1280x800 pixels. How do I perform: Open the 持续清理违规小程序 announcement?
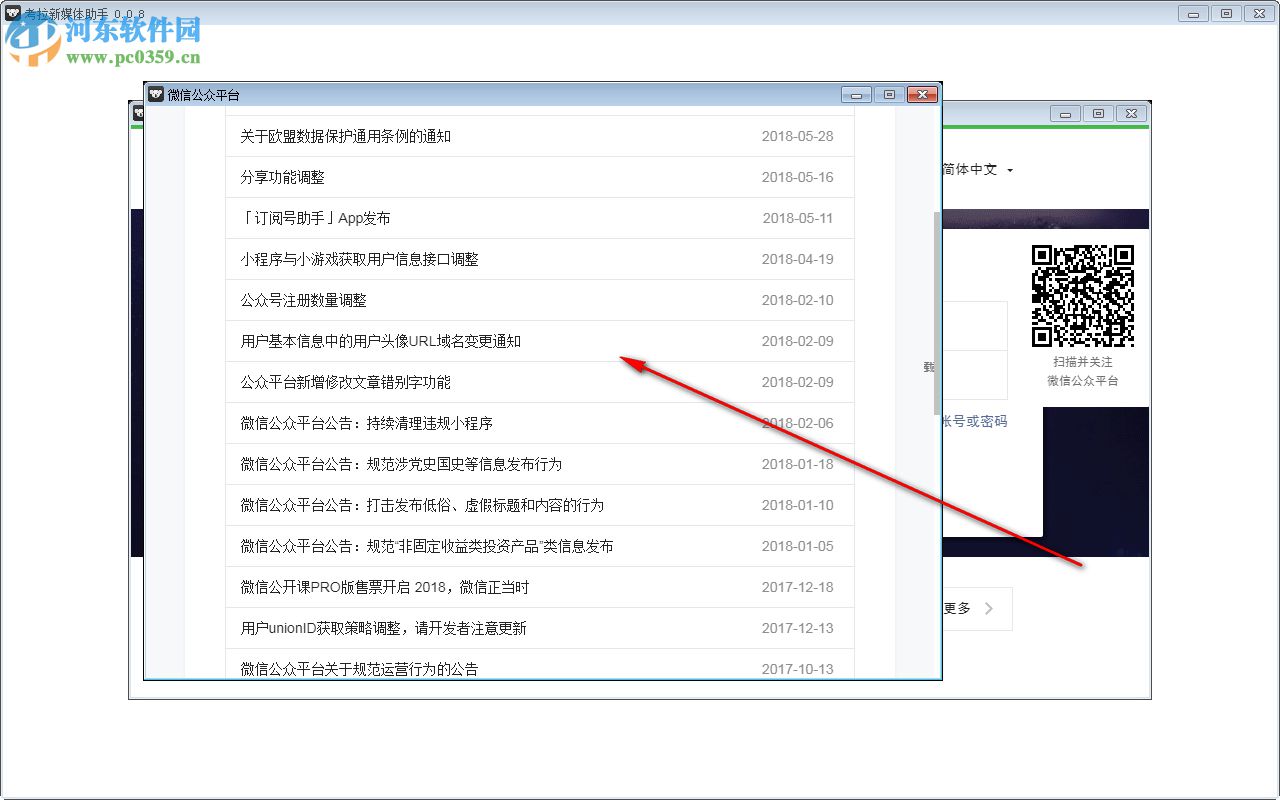[x=366, y=423]
